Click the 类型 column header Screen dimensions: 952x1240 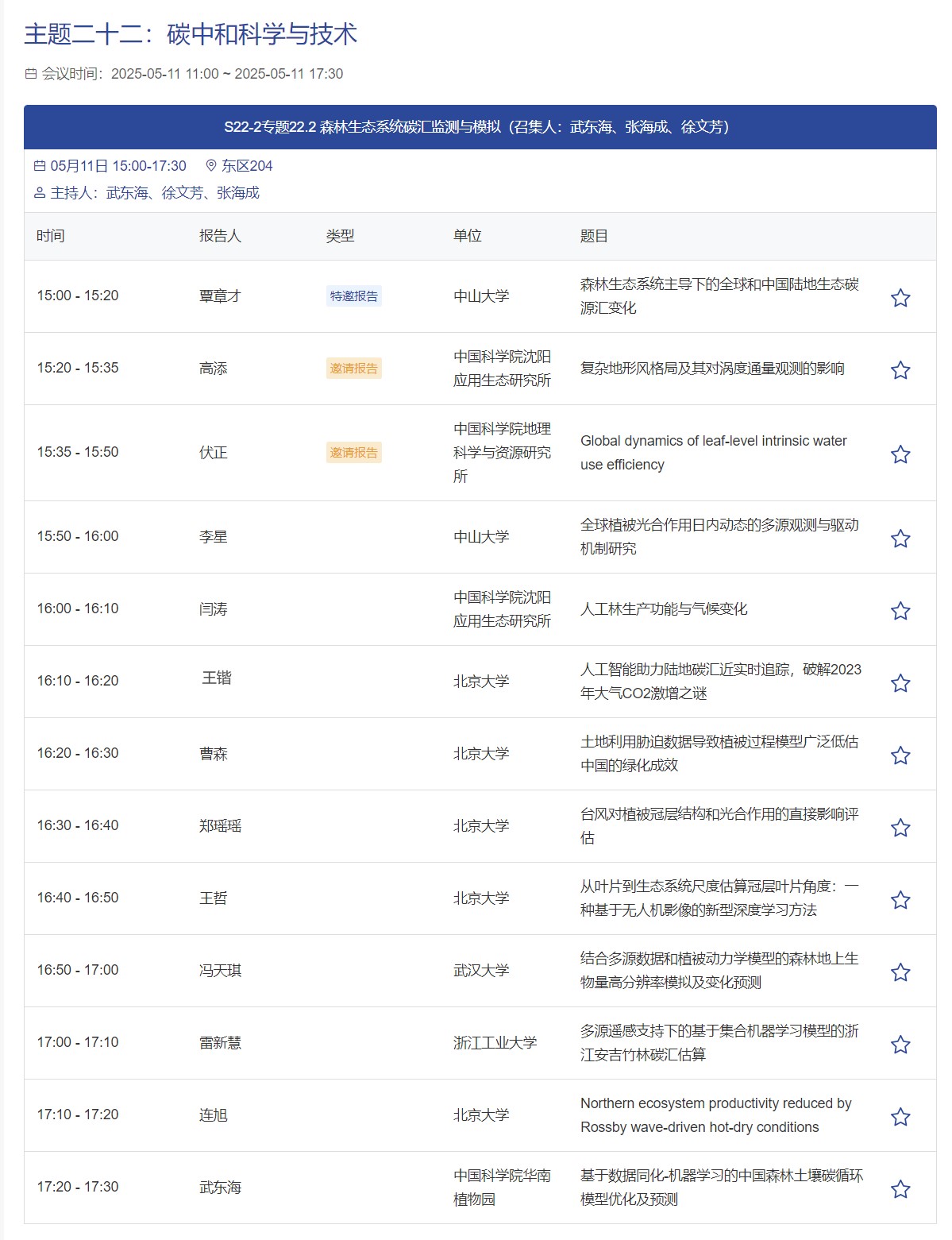pyautogui.click(x=340, y=236)
